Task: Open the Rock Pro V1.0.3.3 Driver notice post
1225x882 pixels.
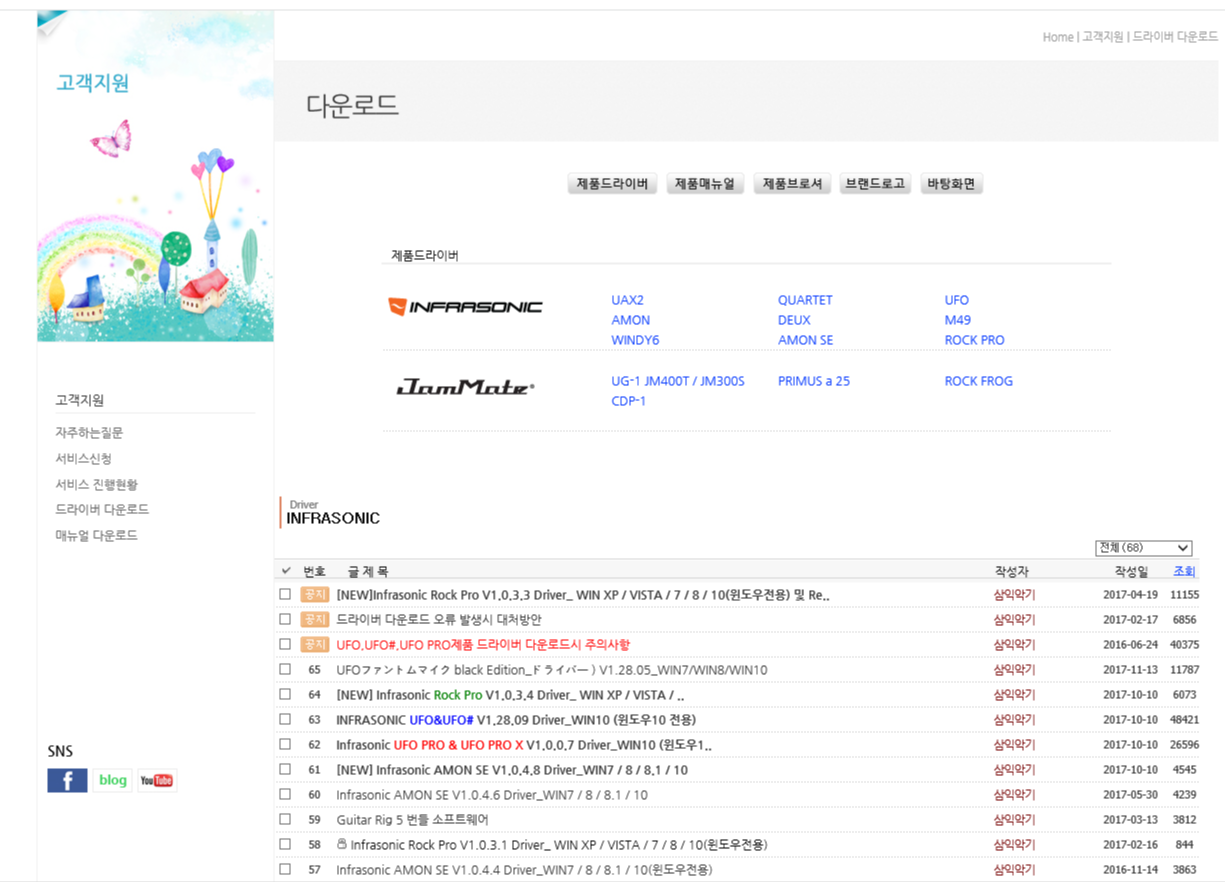Action: click(x=583, y=595)
